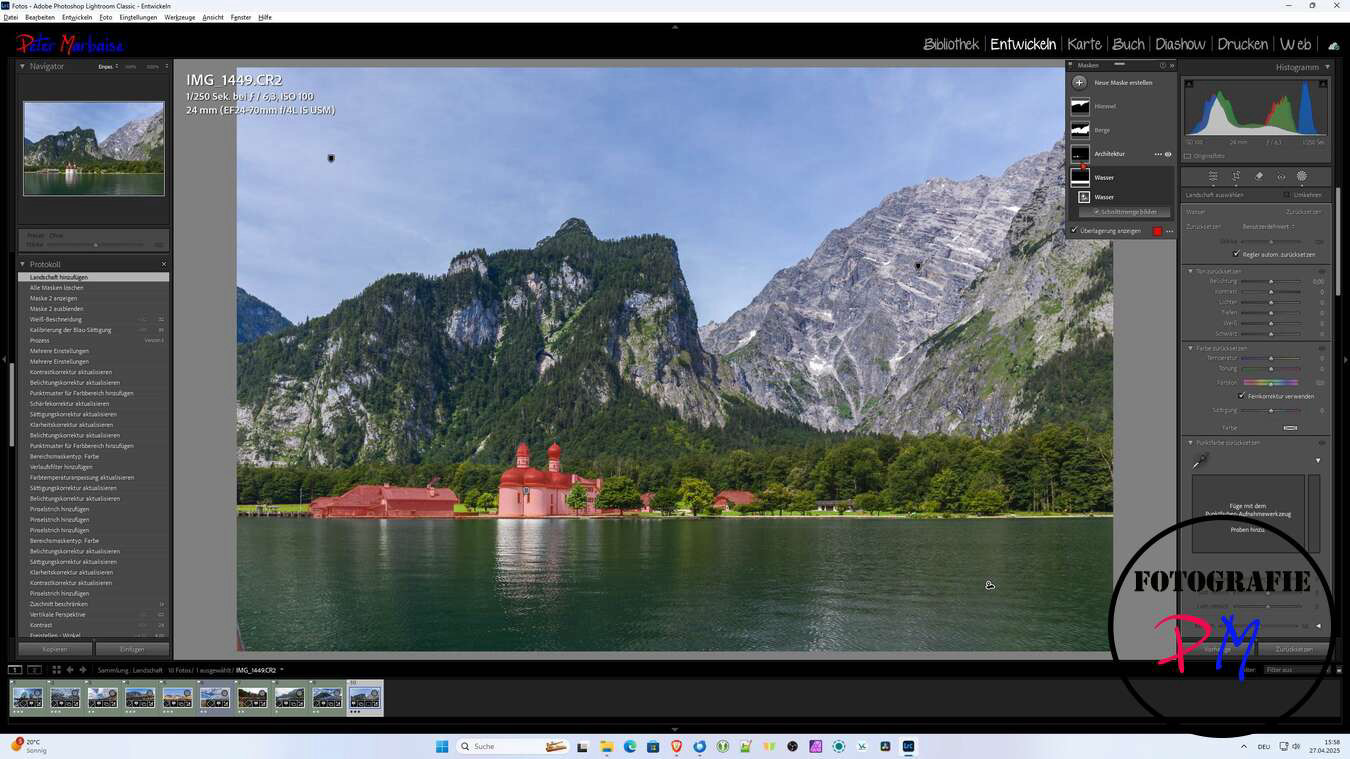Viewport: 1350px width, 759px height.
Task: Select the Himmel mask thumbnail
Action: [1080, 106]
